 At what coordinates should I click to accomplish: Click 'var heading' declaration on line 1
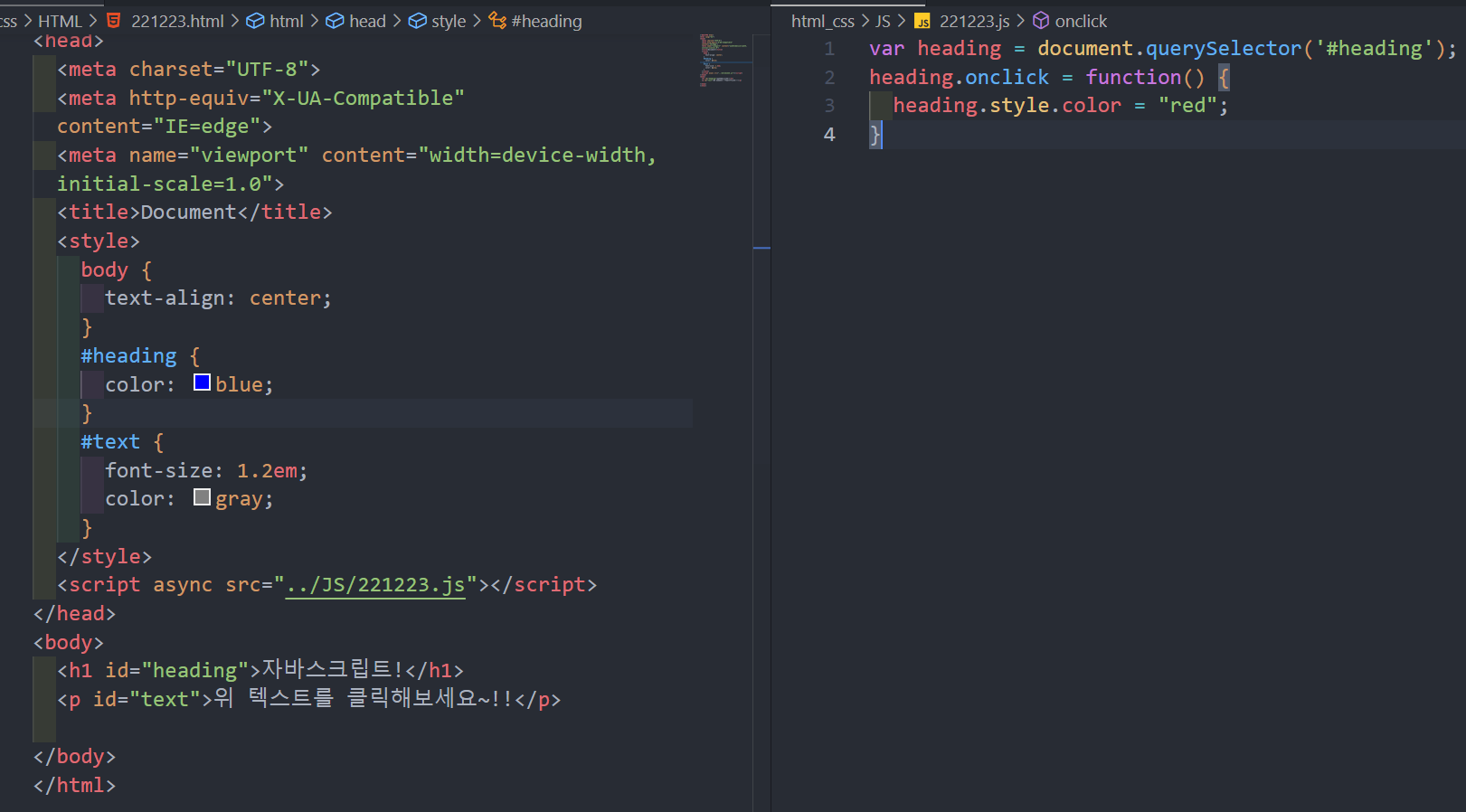pos(935,49)
